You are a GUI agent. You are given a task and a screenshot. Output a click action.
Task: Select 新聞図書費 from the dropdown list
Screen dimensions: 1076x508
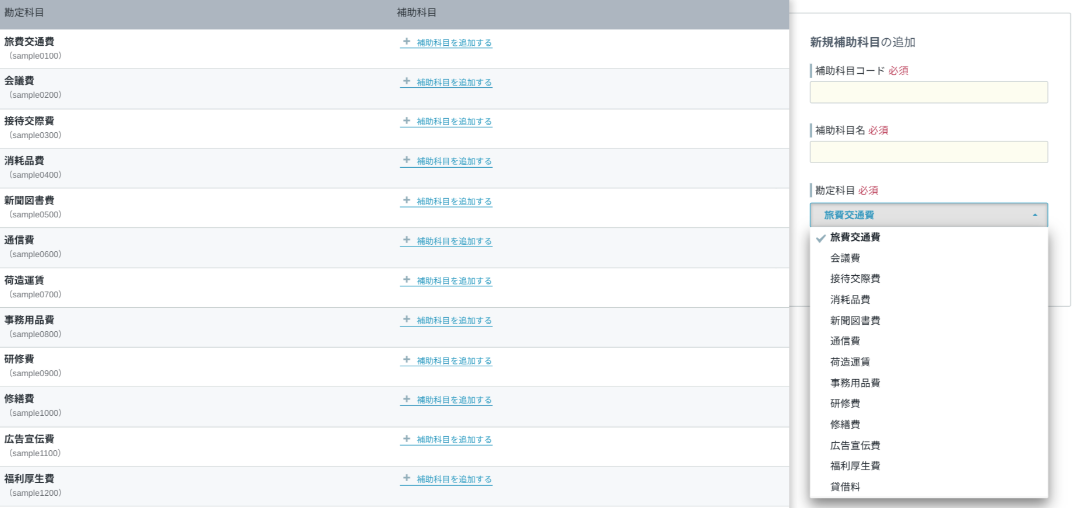(928, 321)
